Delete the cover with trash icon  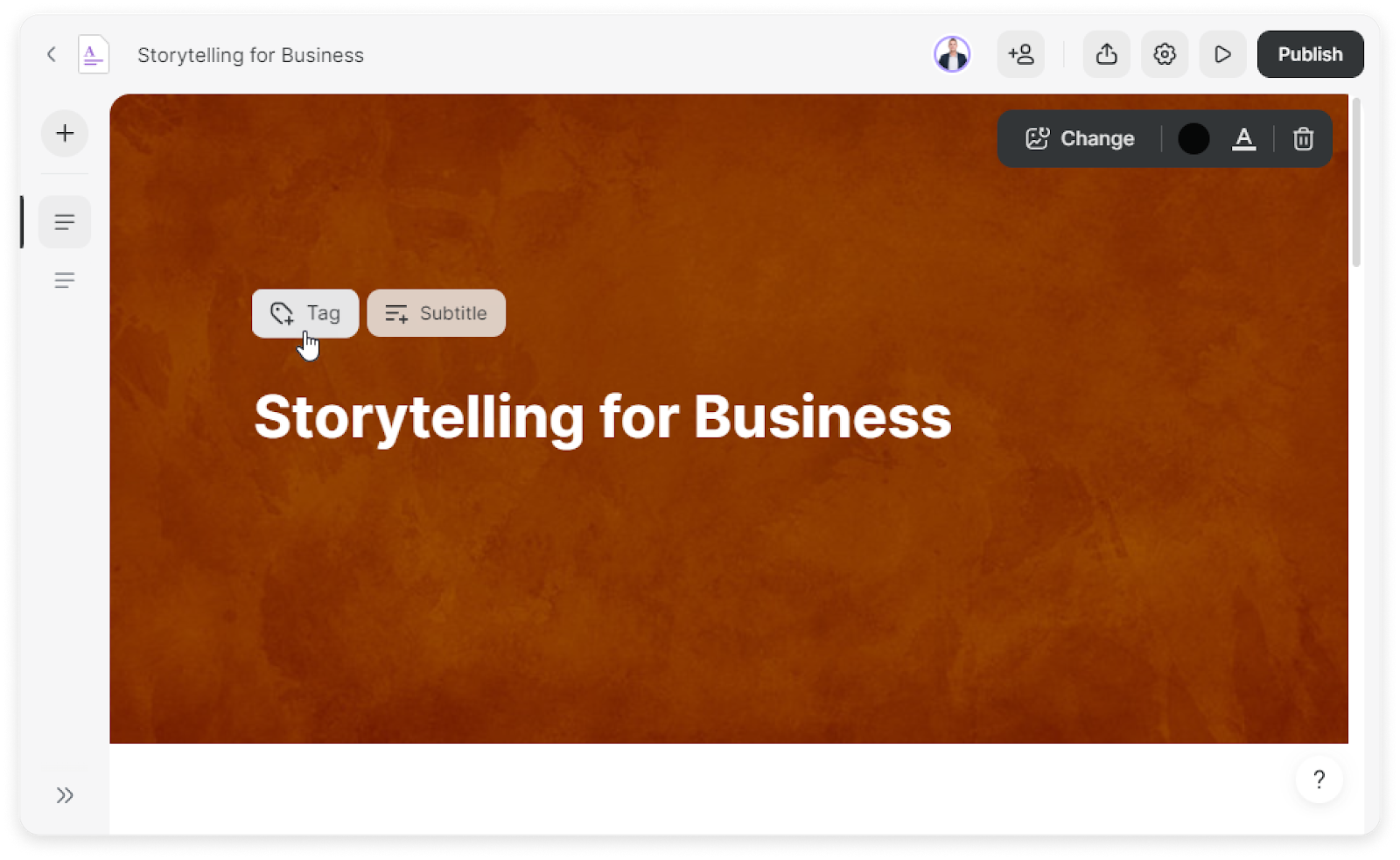(1303, 139)
